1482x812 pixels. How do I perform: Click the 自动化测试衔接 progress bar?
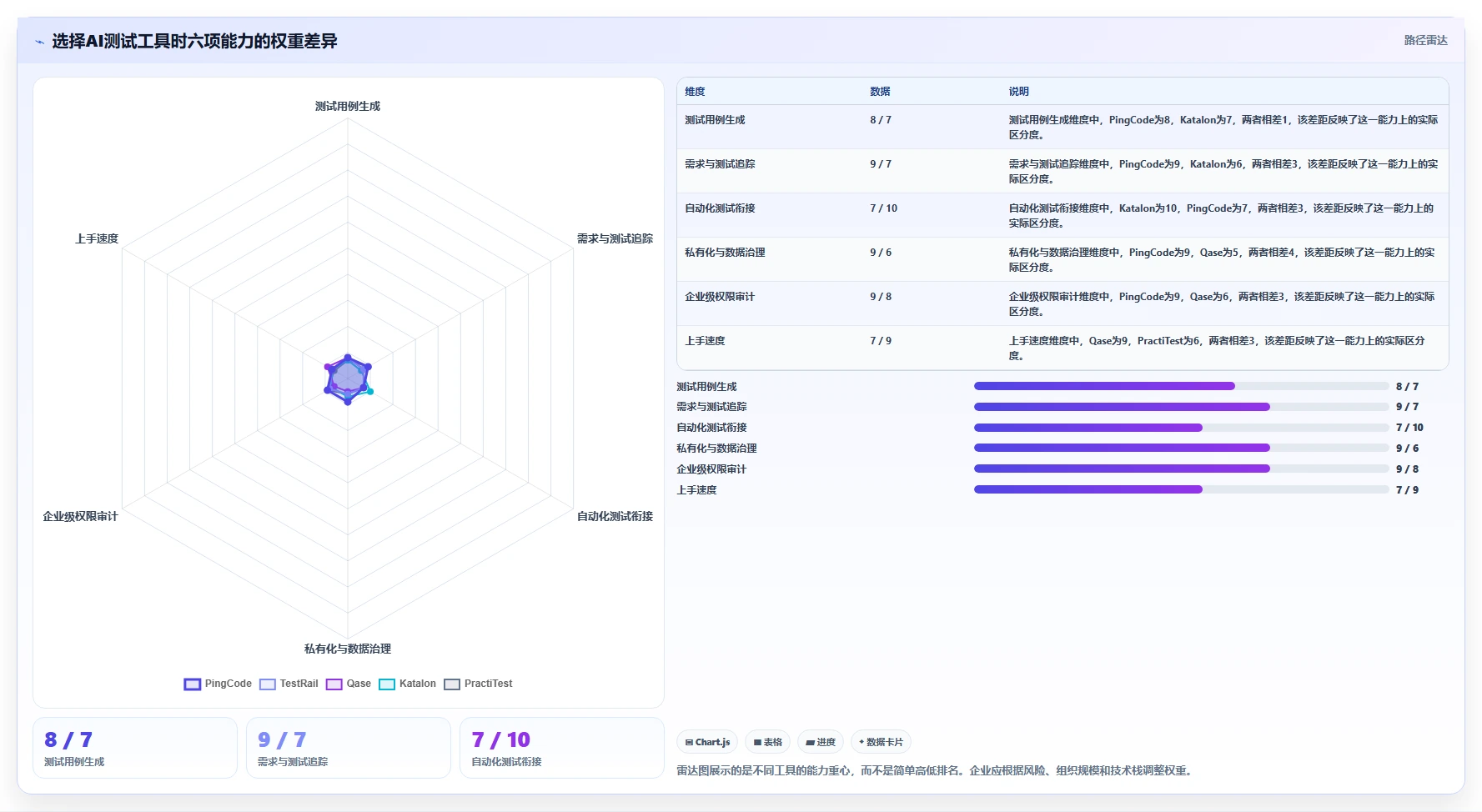1182,428
